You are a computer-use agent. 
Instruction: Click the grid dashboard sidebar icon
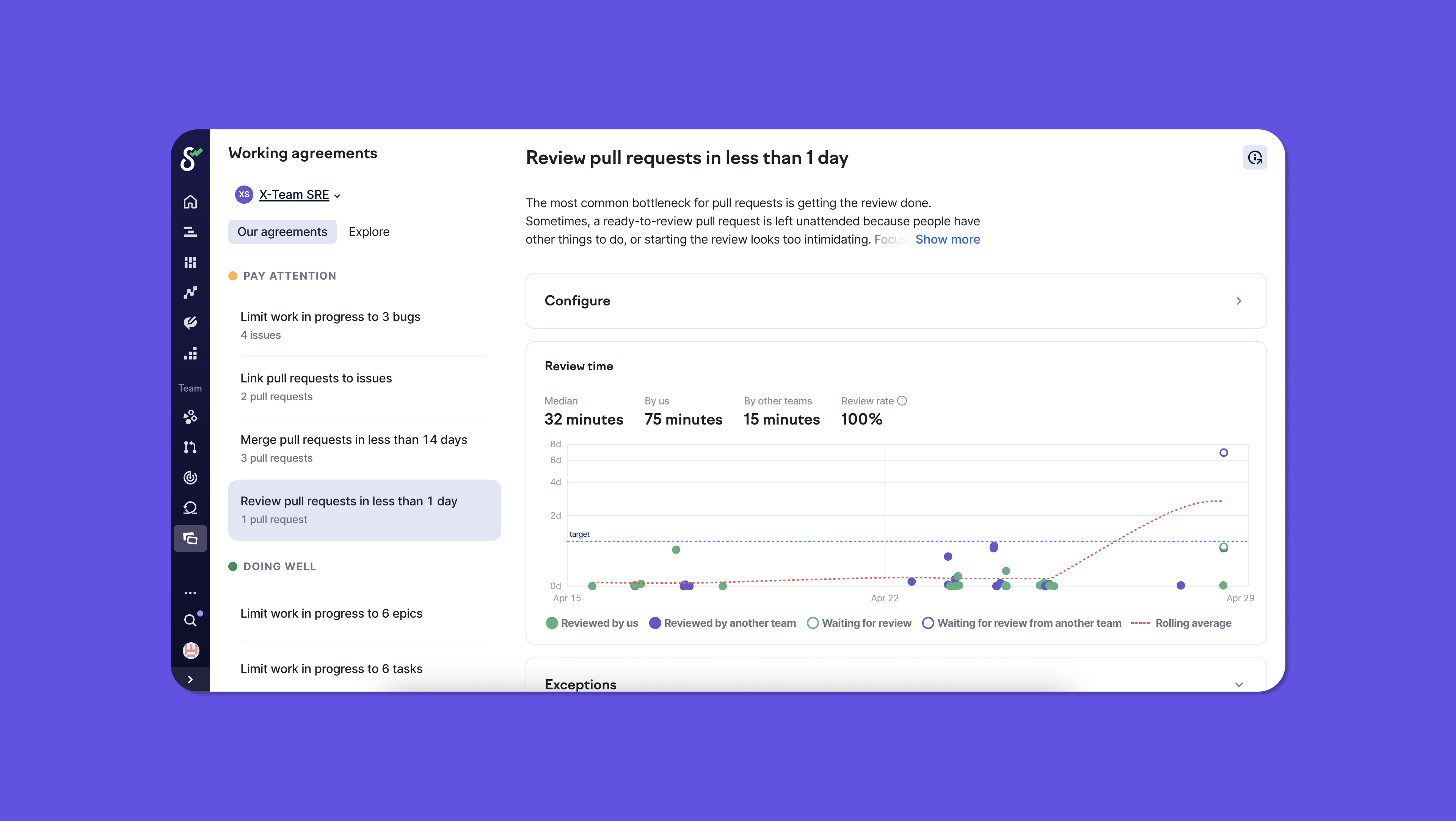pos(190,263)
